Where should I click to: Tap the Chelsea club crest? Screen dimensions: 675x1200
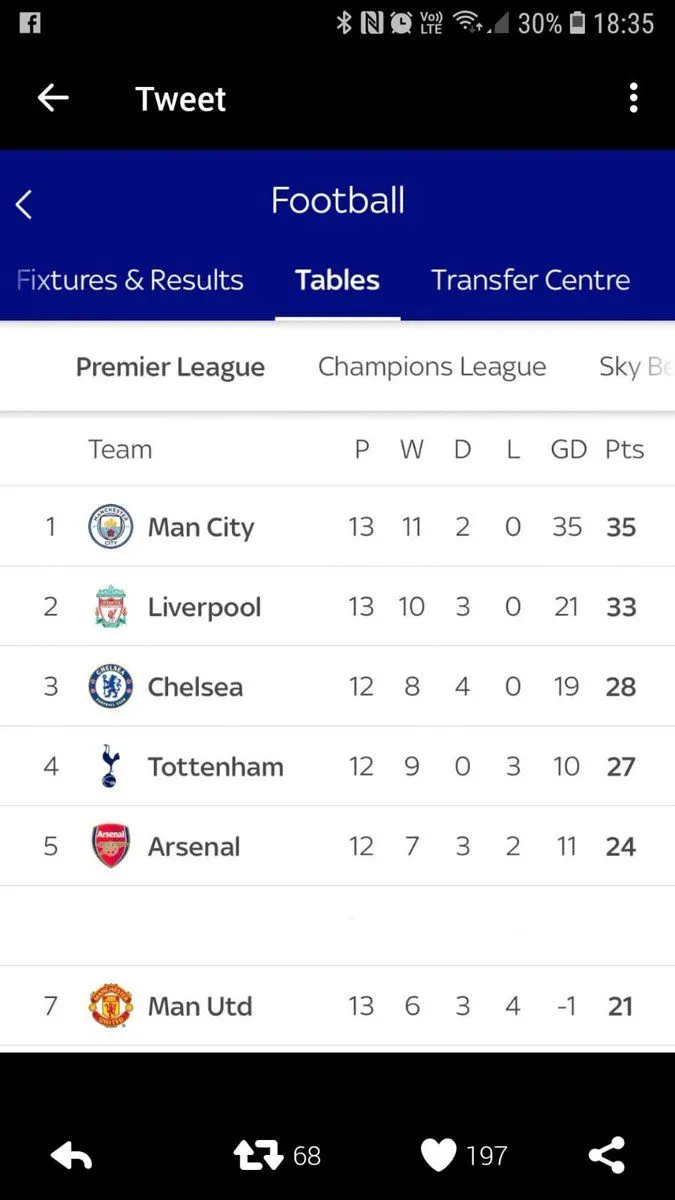coord(110,687)
